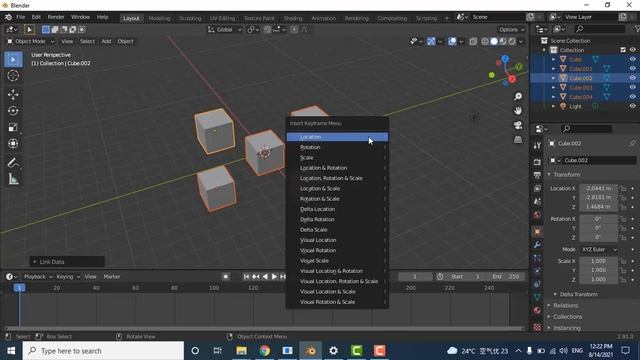Viewport: 640px width, 360px height.
Task: Hide Cube.004 in outliner
Action: [632, 97]
